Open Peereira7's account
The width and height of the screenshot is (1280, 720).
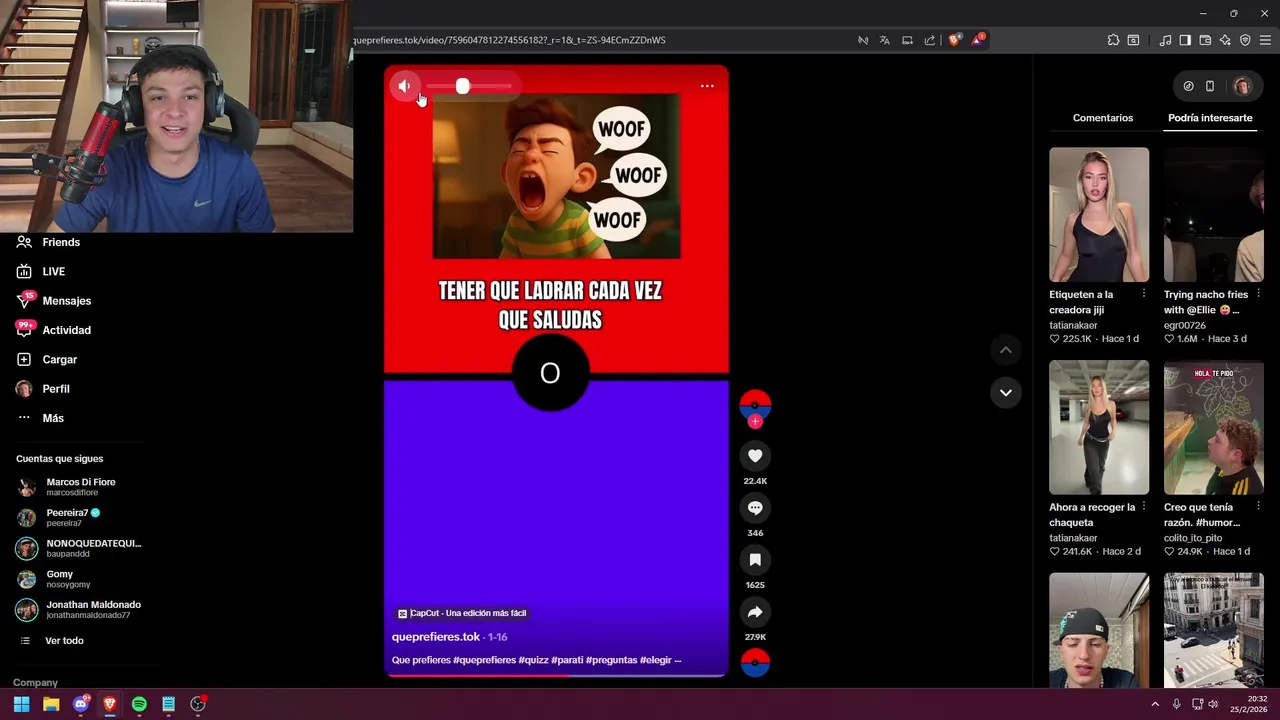click(58, 517)
